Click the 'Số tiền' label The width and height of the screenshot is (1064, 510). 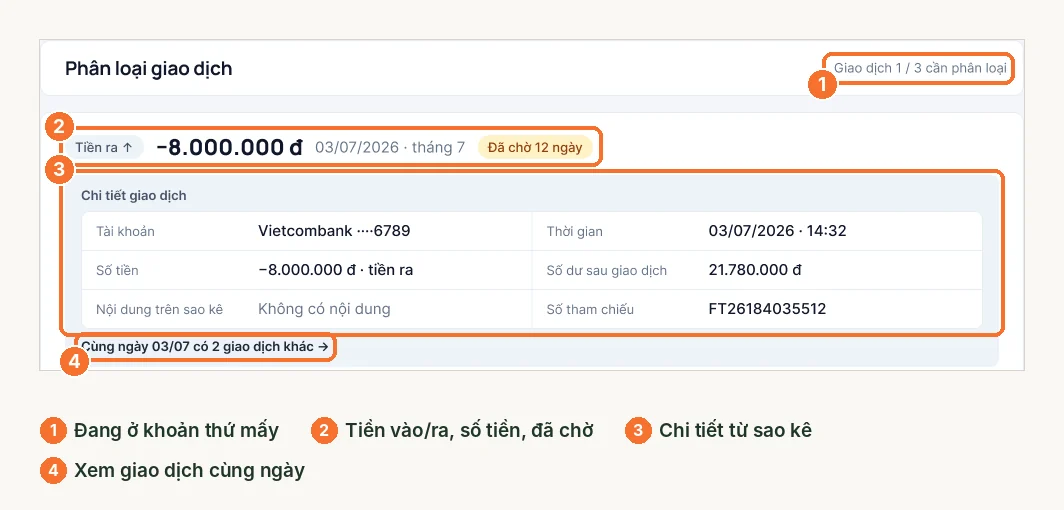pyautogui.click(x=117, y=271)
